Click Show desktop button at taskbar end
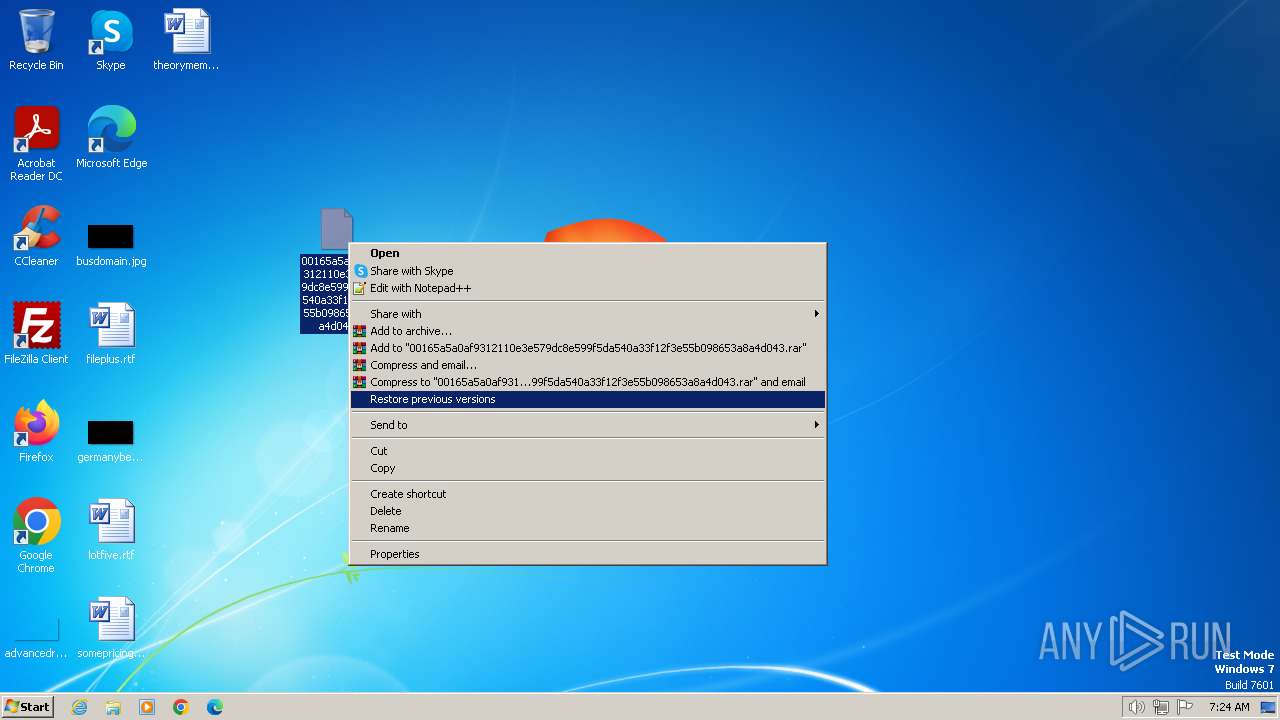 tap(1268, 707)
